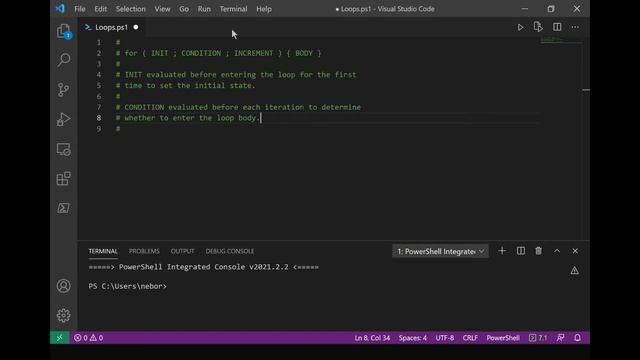The image size is (640, 360).
Task: Open the Accounts menu icon
Action: [64, 286]
